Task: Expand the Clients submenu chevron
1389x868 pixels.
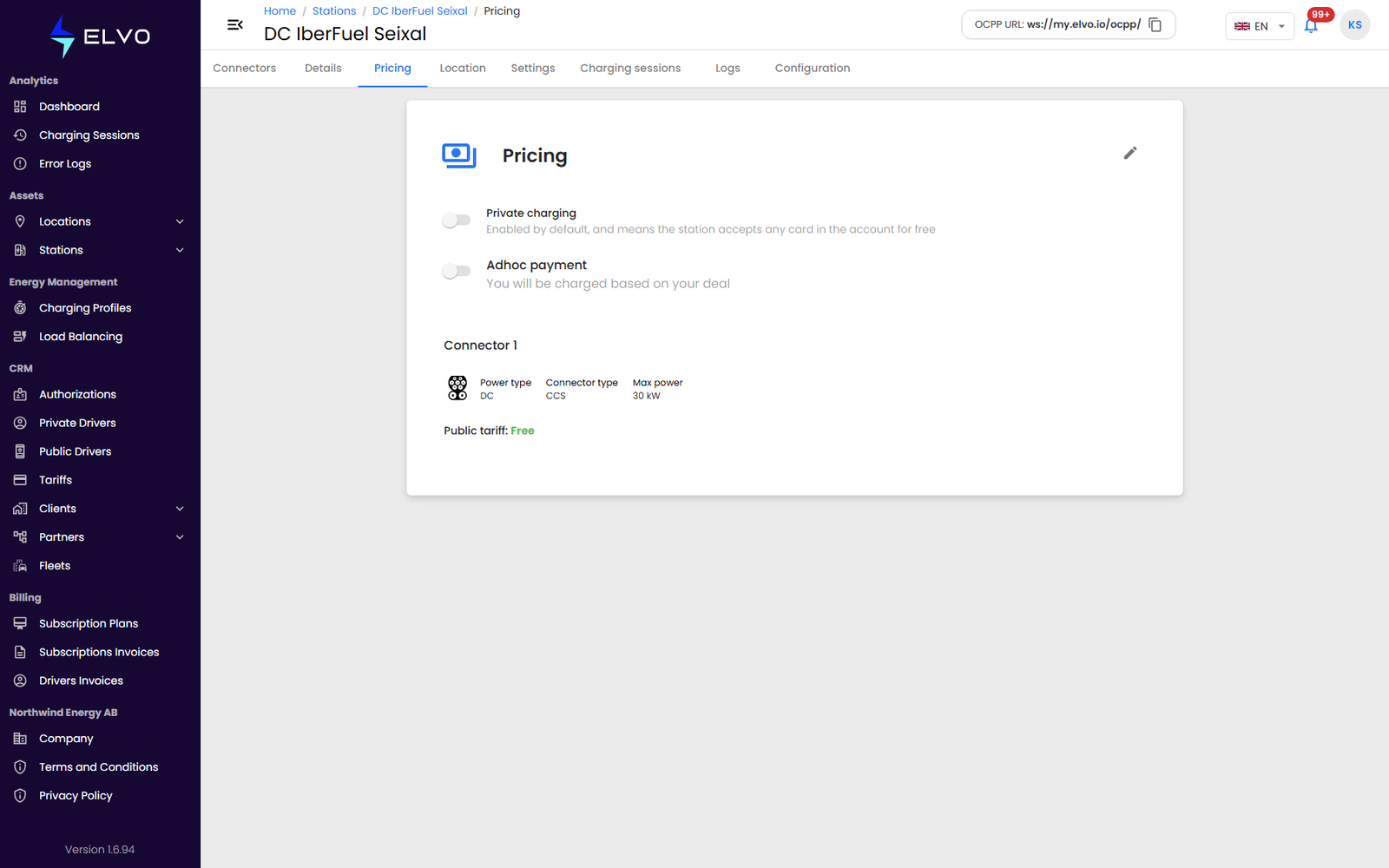Action: pyautogui.click(x=180, y=509)
